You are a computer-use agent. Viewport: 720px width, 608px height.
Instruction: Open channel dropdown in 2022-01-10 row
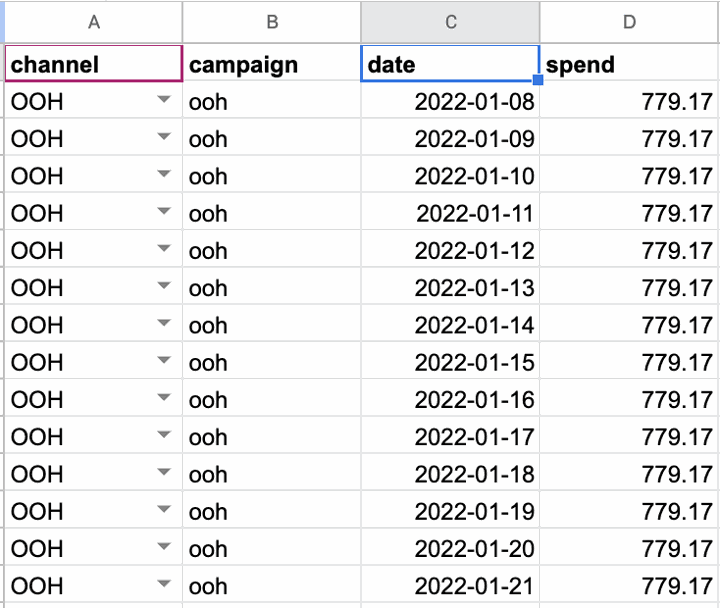[x=164, y=174]
